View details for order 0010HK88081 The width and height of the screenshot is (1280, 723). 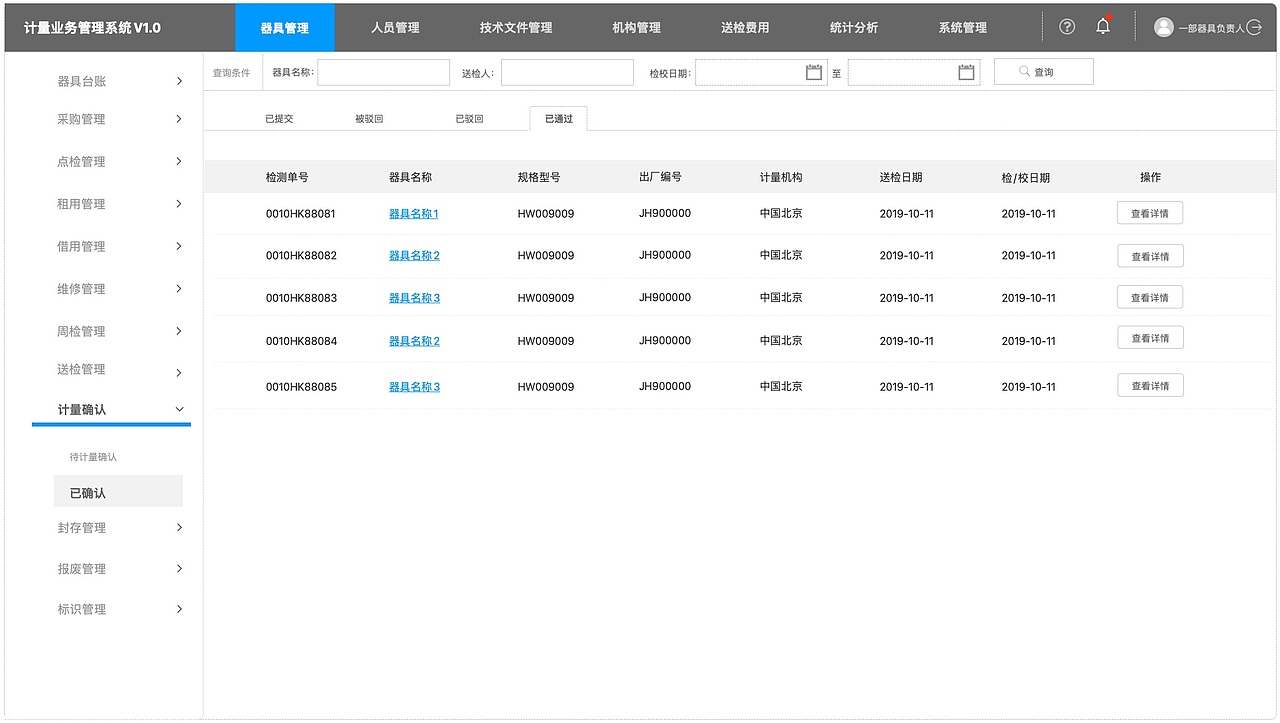click(x=1150, y=213)
